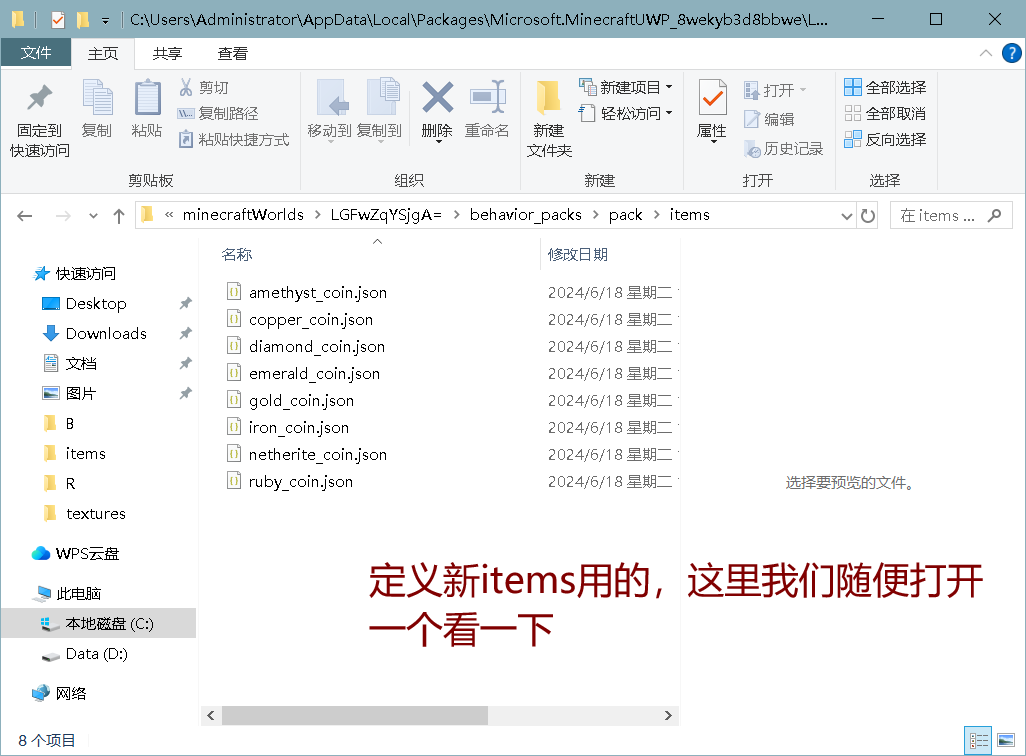Viewport: 1026px width, 756px height.
Task: Click the Rename (重命名) icon
Action: [x=487, y=98]
